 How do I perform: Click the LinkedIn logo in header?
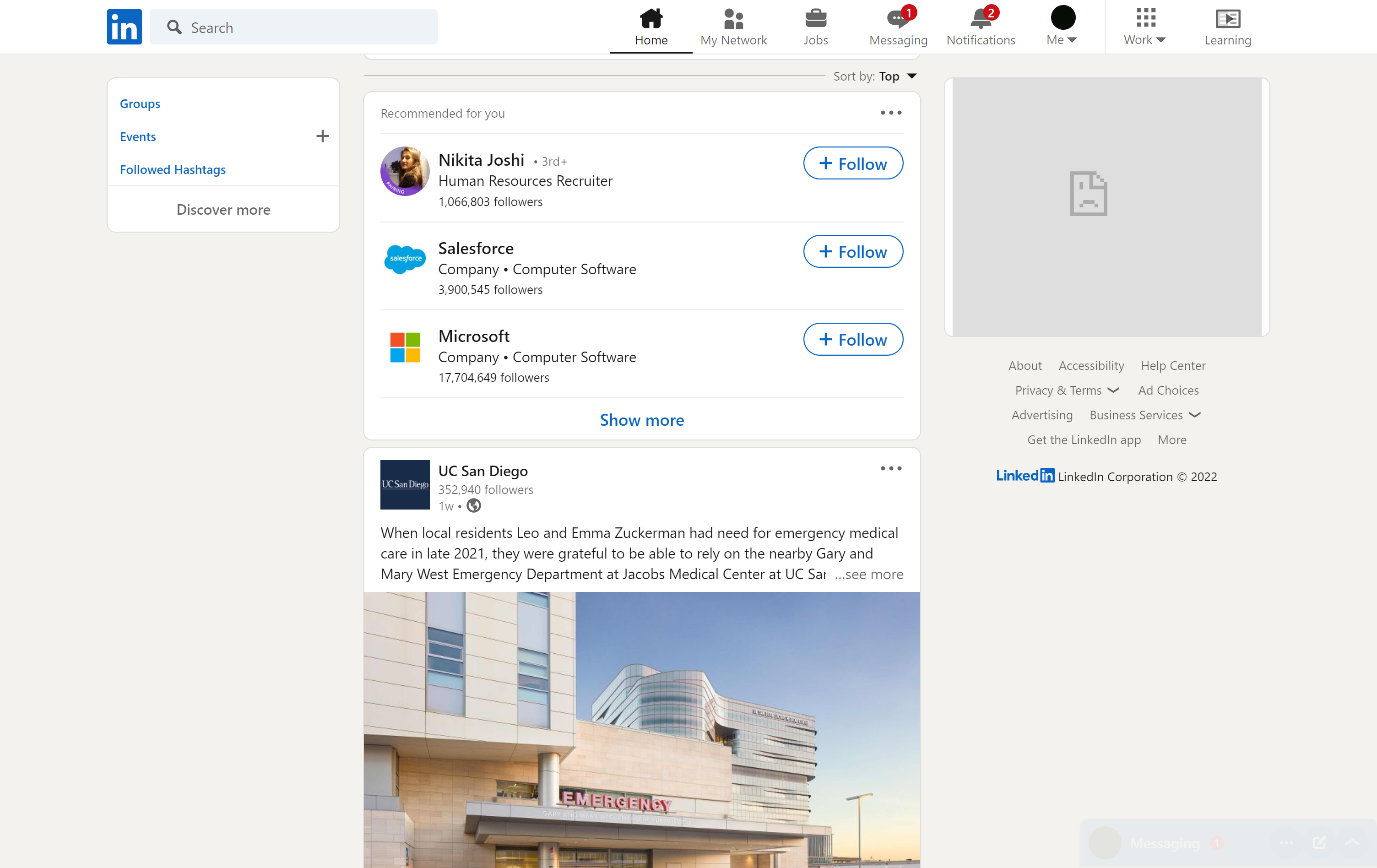124,27
